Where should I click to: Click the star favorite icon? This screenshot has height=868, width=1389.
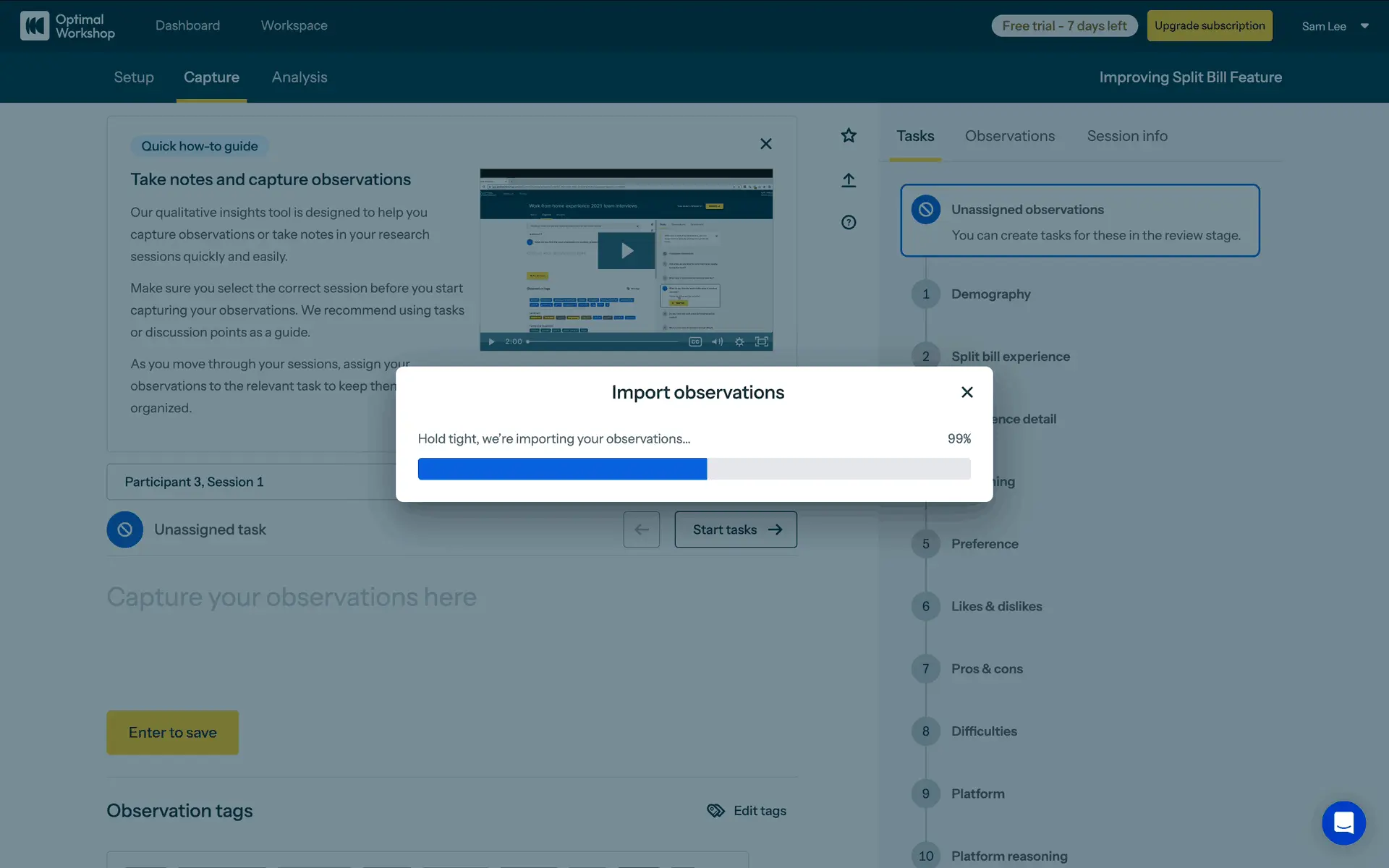[x=849, y=135]
